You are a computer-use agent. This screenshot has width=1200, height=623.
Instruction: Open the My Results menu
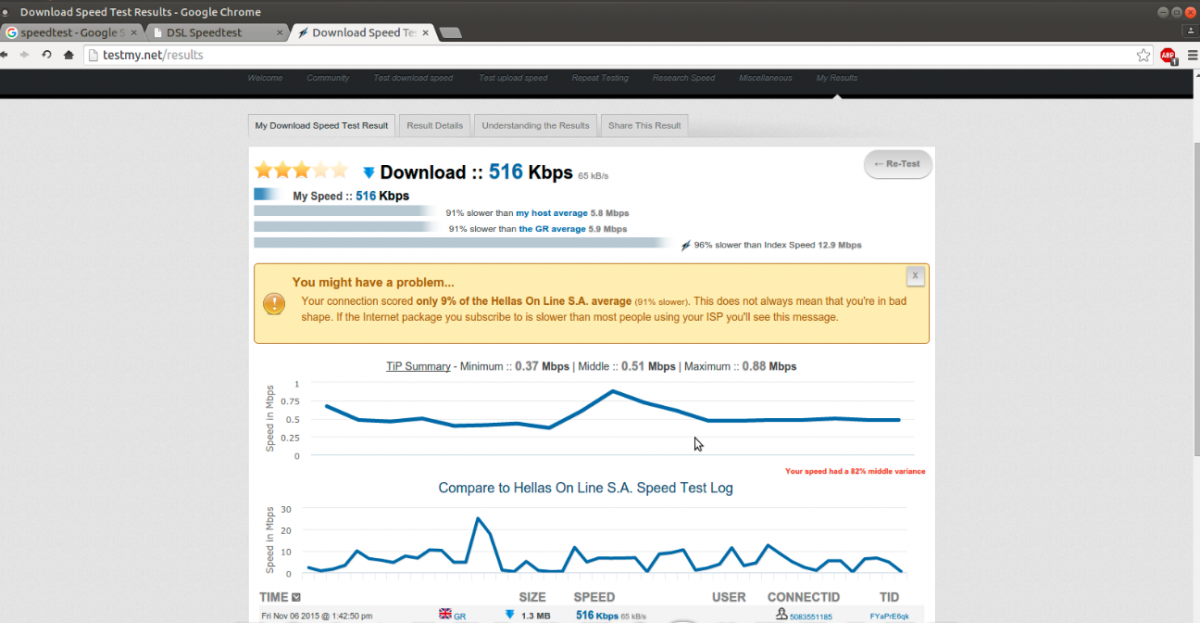837,78
